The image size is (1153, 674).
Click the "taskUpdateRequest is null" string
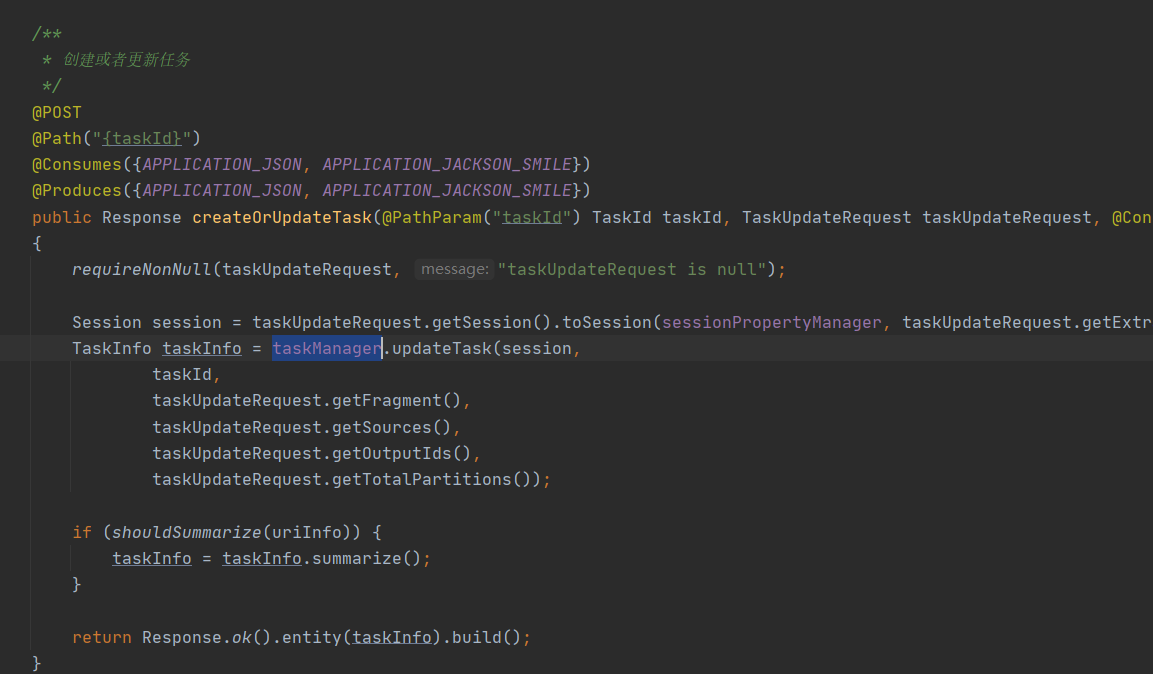[632, 270]
